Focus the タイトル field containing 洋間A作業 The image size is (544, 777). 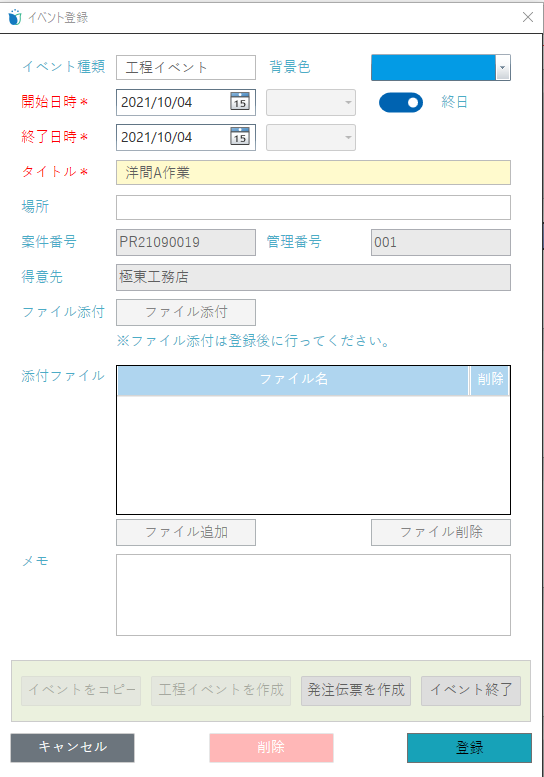coord(313,172)
